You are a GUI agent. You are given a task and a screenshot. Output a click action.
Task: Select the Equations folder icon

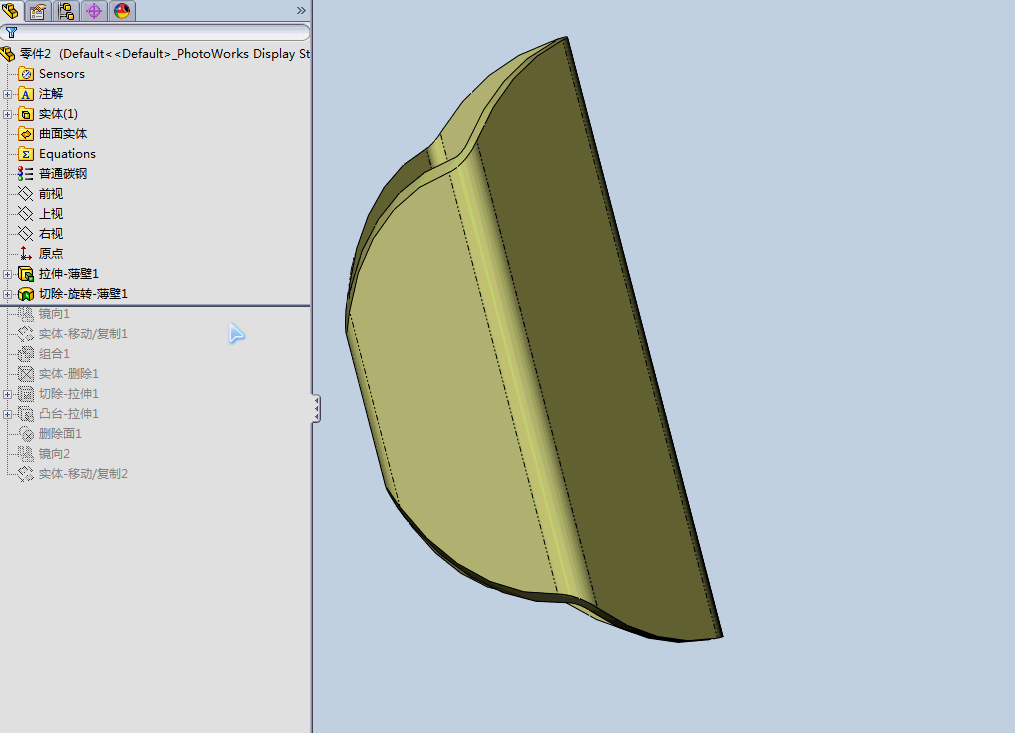[26, 154]
